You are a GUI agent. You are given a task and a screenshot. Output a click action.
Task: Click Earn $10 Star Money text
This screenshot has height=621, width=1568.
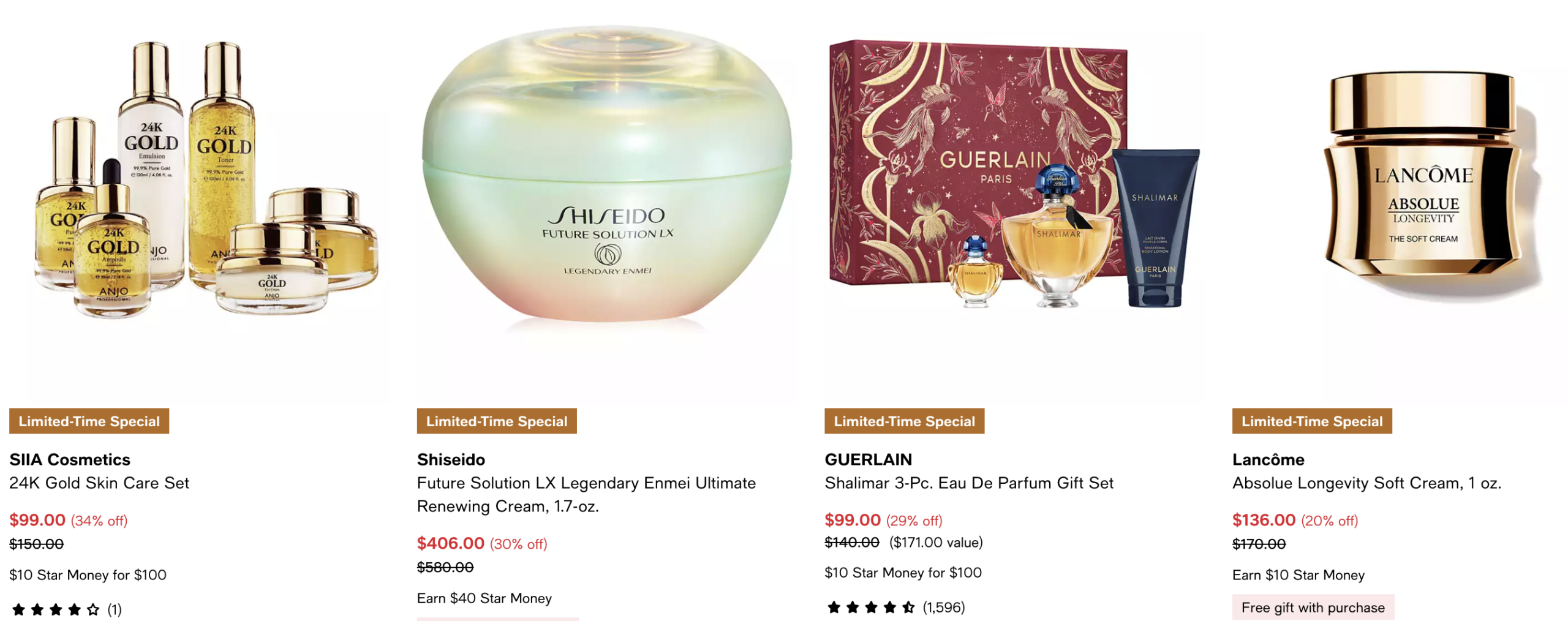click(x=1298, y=574)
